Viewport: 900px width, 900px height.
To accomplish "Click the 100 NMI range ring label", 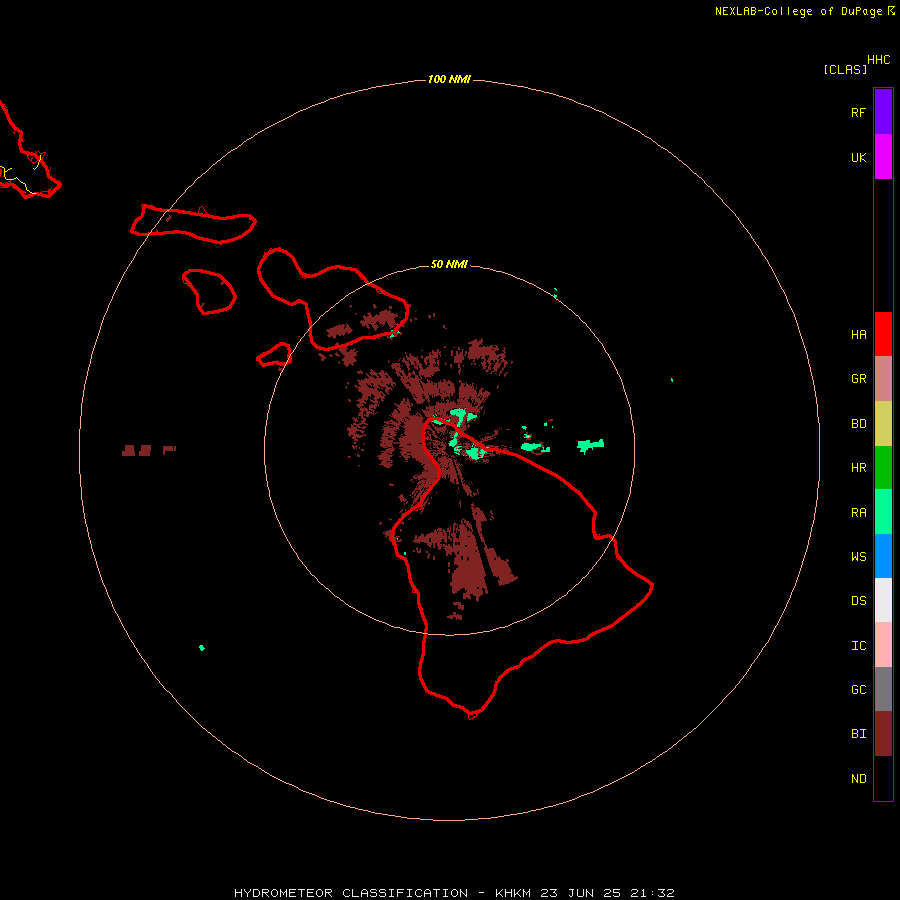I will pyautogui.click(x=449, y=79).
